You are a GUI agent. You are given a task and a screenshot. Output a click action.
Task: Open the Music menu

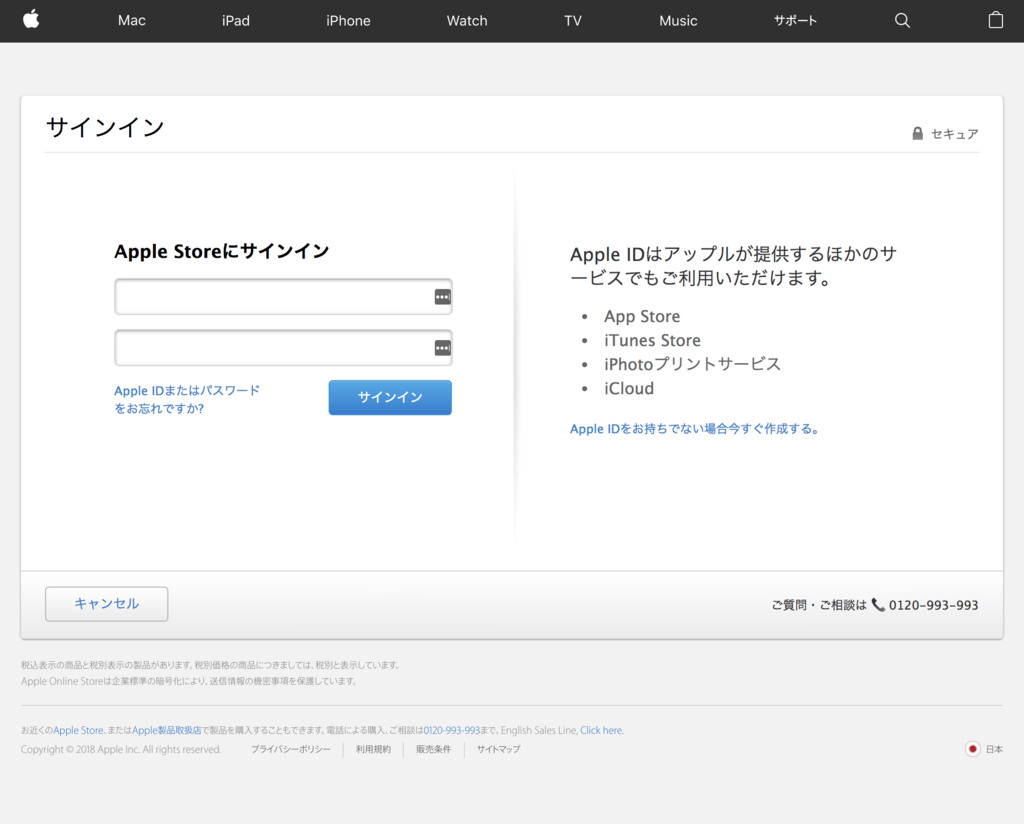pyautogui.click(x=678, y=20)
